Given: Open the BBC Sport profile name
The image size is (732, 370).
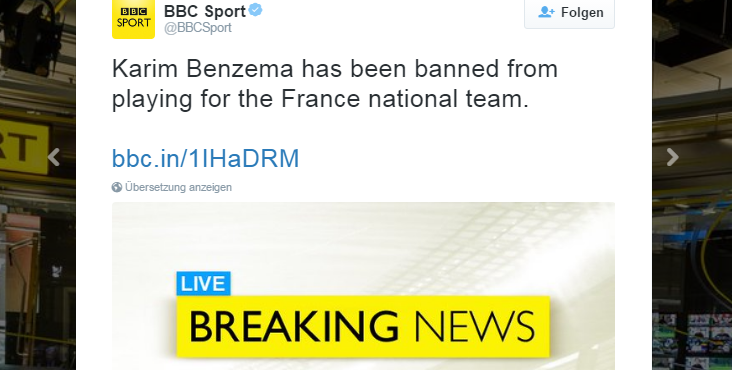Looking at the screenshot, I should coord(204,11).
